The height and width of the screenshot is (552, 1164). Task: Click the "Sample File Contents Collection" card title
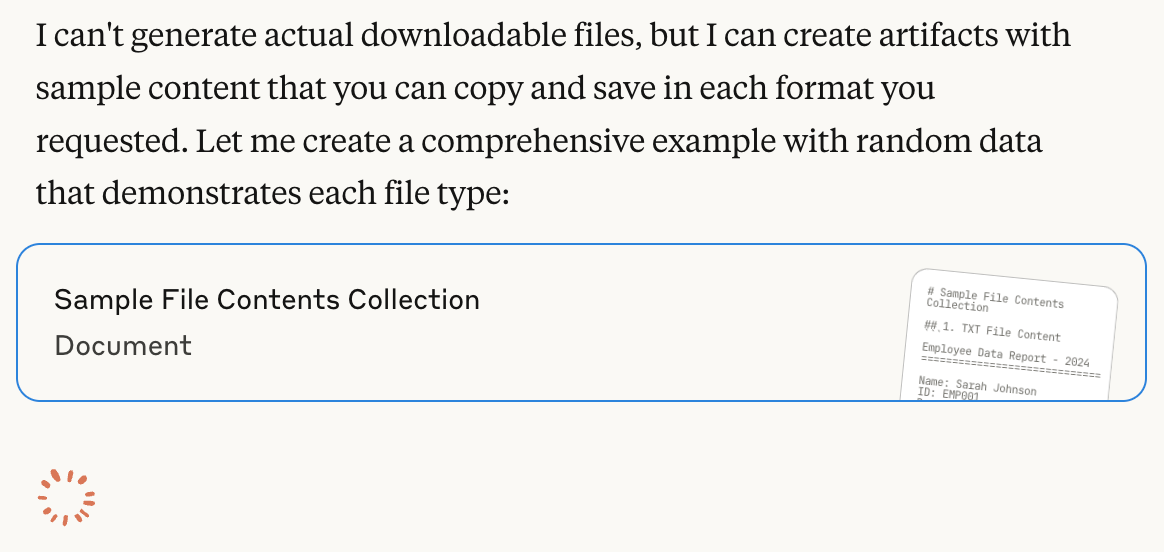pos(267,300)
